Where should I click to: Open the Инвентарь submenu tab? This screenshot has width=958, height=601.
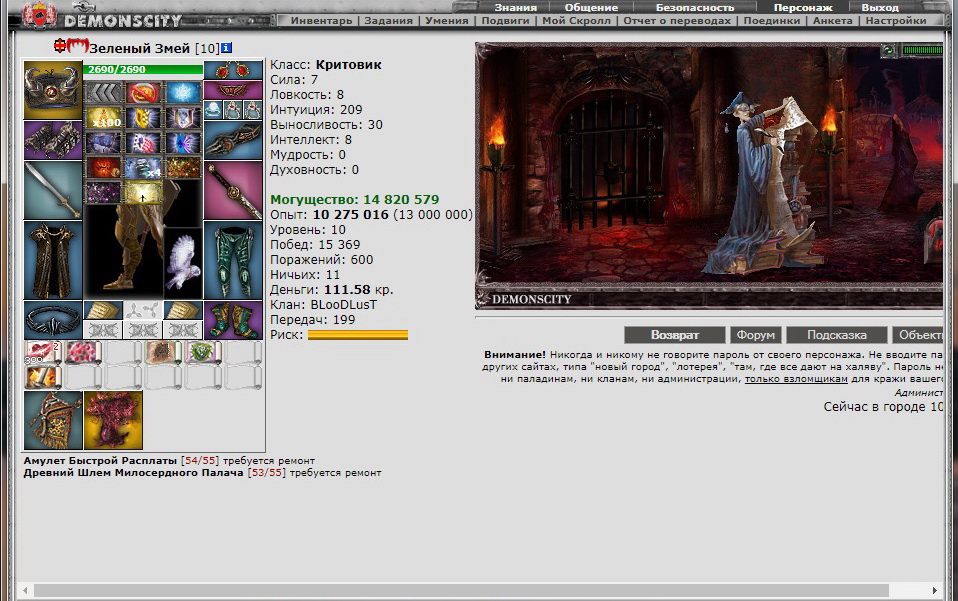pos(321,20)
